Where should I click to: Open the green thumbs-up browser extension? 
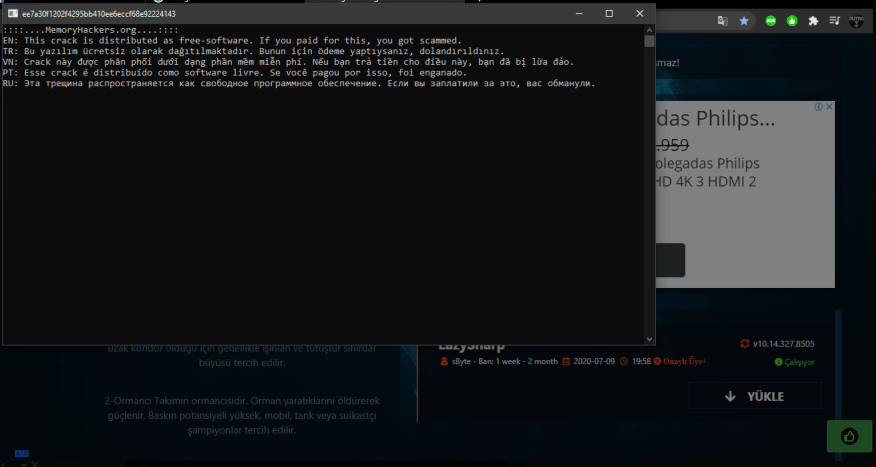click(792, 21)
